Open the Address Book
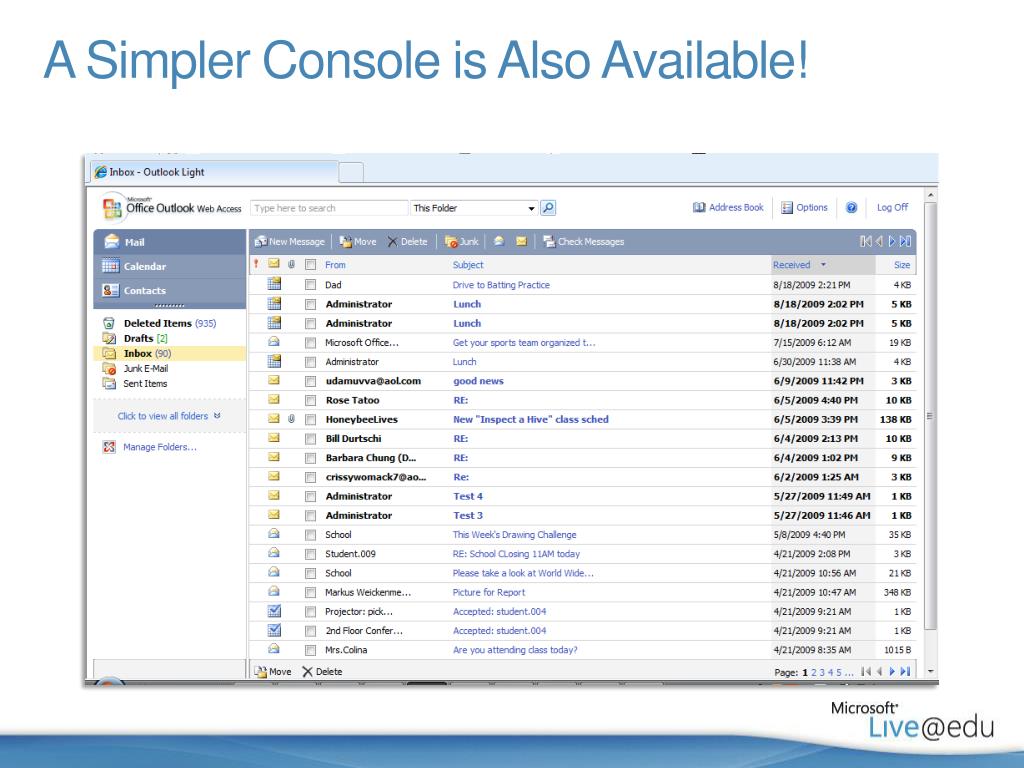1024x768 pixels. (x=728, y=207)
